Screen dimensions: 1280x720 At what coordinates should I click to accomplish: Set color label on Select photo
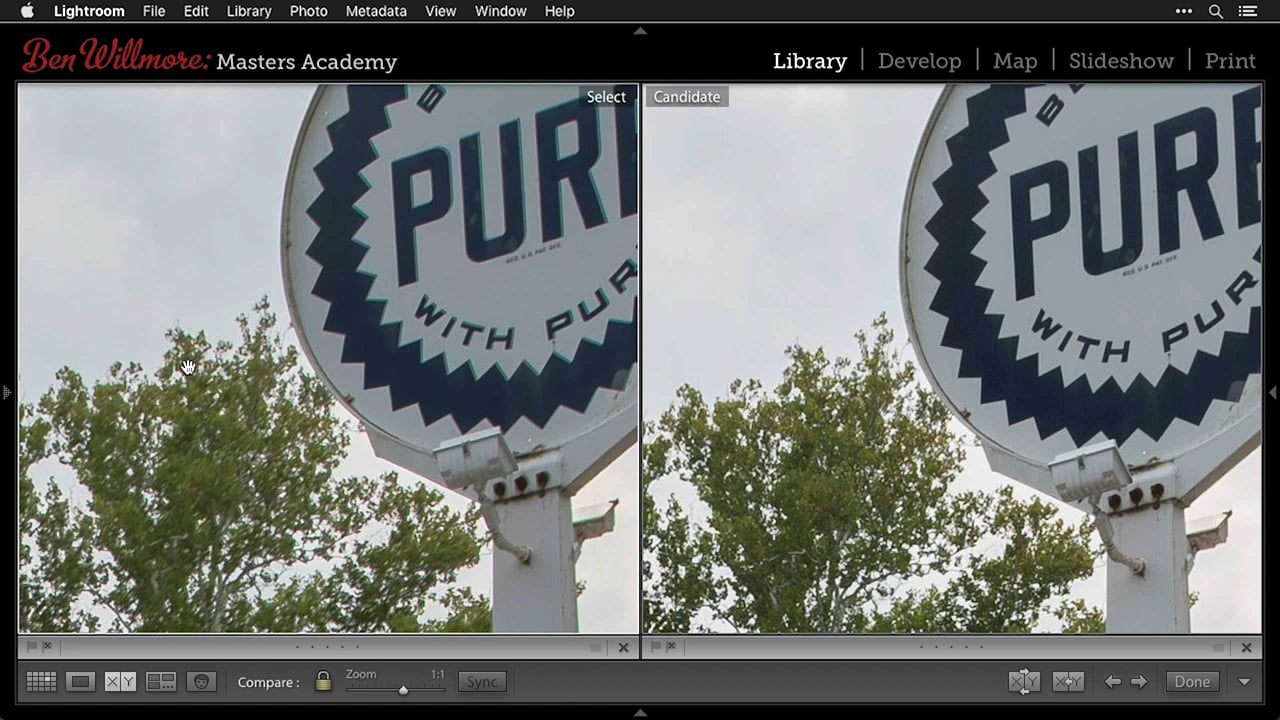coord(595,648)
